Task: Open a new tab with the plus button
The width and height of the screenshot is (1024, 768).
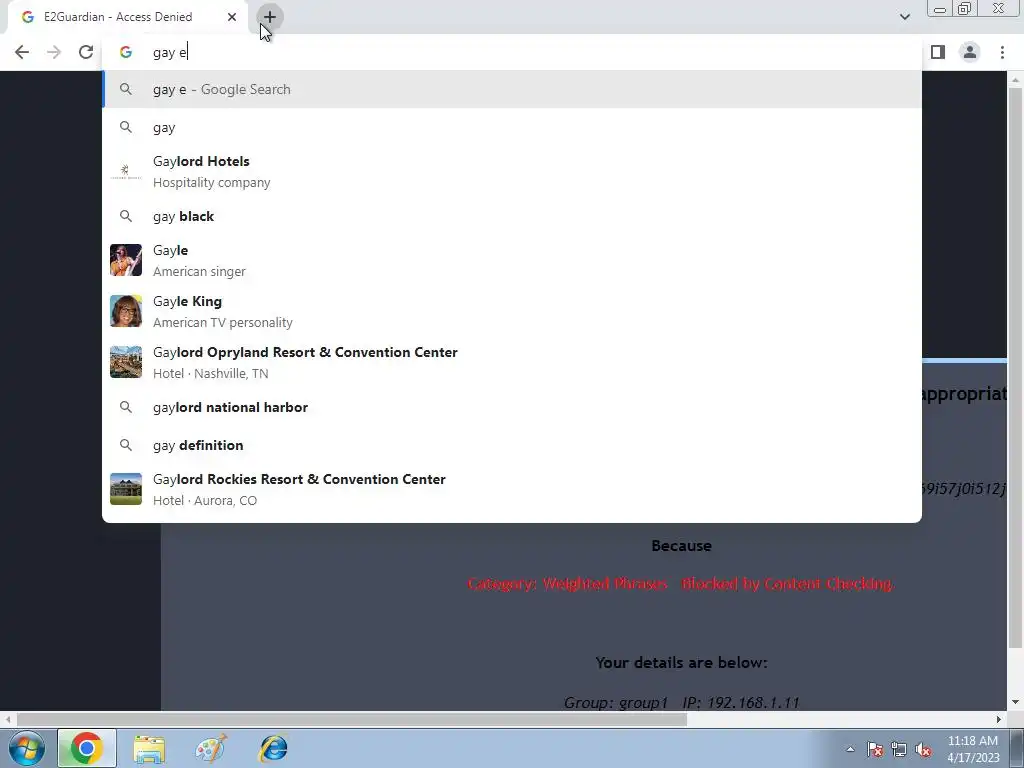Action: tap(270, 17)
